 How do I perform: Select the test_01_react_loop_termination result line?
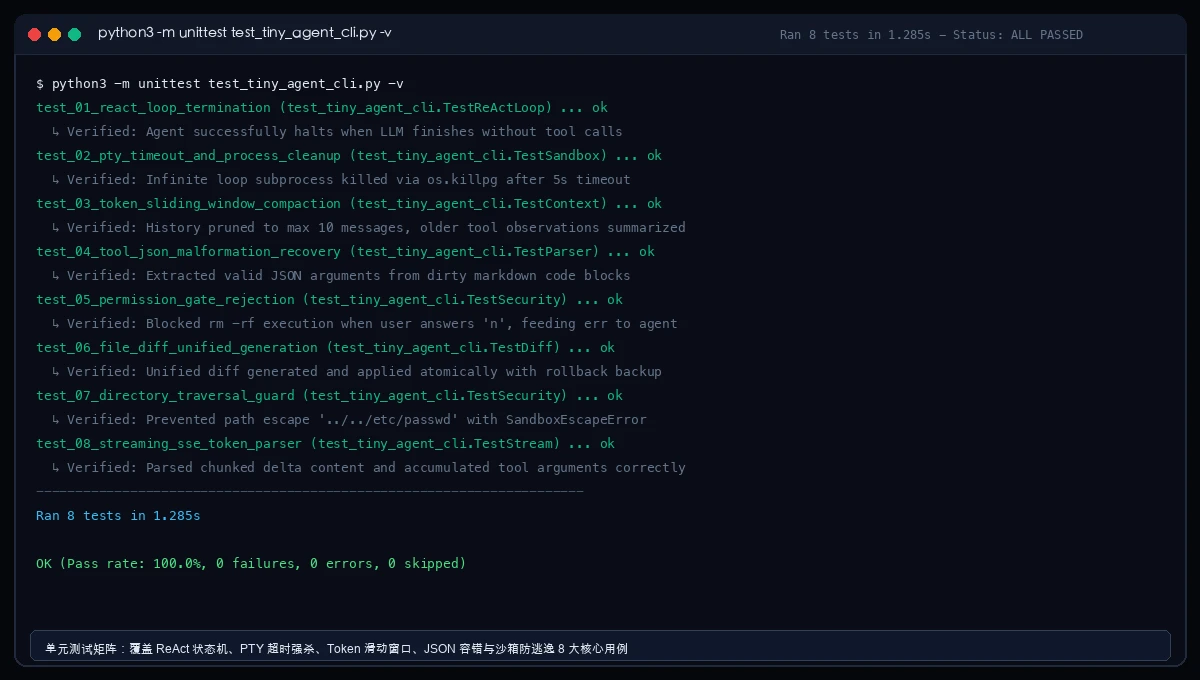[322, 107]
